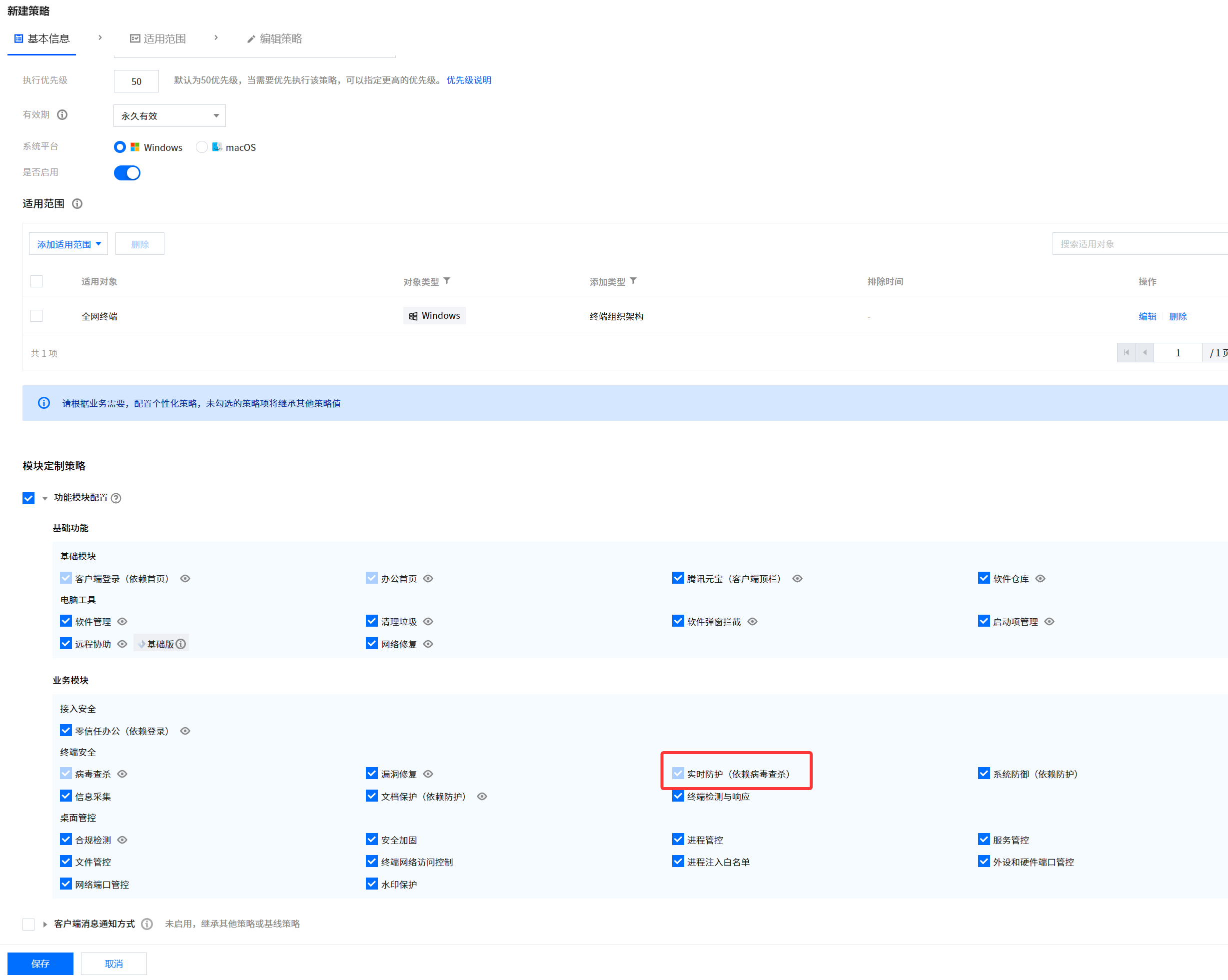Image resolution: width=1228 pixels, height=980 pixels.
Task: Click filter icon on 添加类型 column
Action: pyautogui.click(x=633, y=281)
